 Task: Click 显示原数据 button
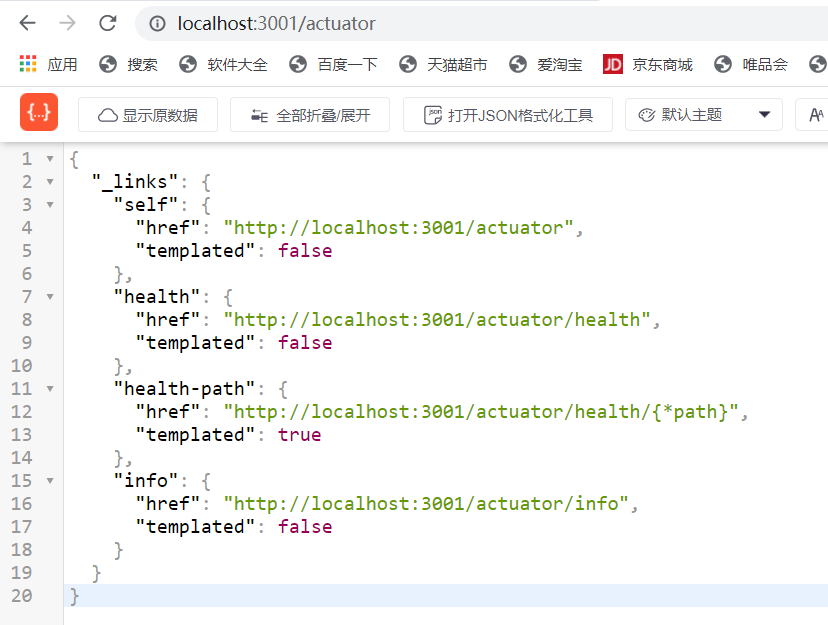pos(148,115)
